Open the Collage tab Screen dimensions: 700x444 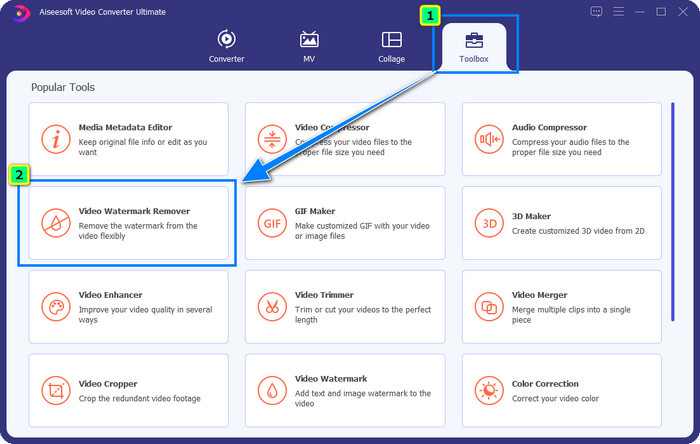click(x=392, y=46)
